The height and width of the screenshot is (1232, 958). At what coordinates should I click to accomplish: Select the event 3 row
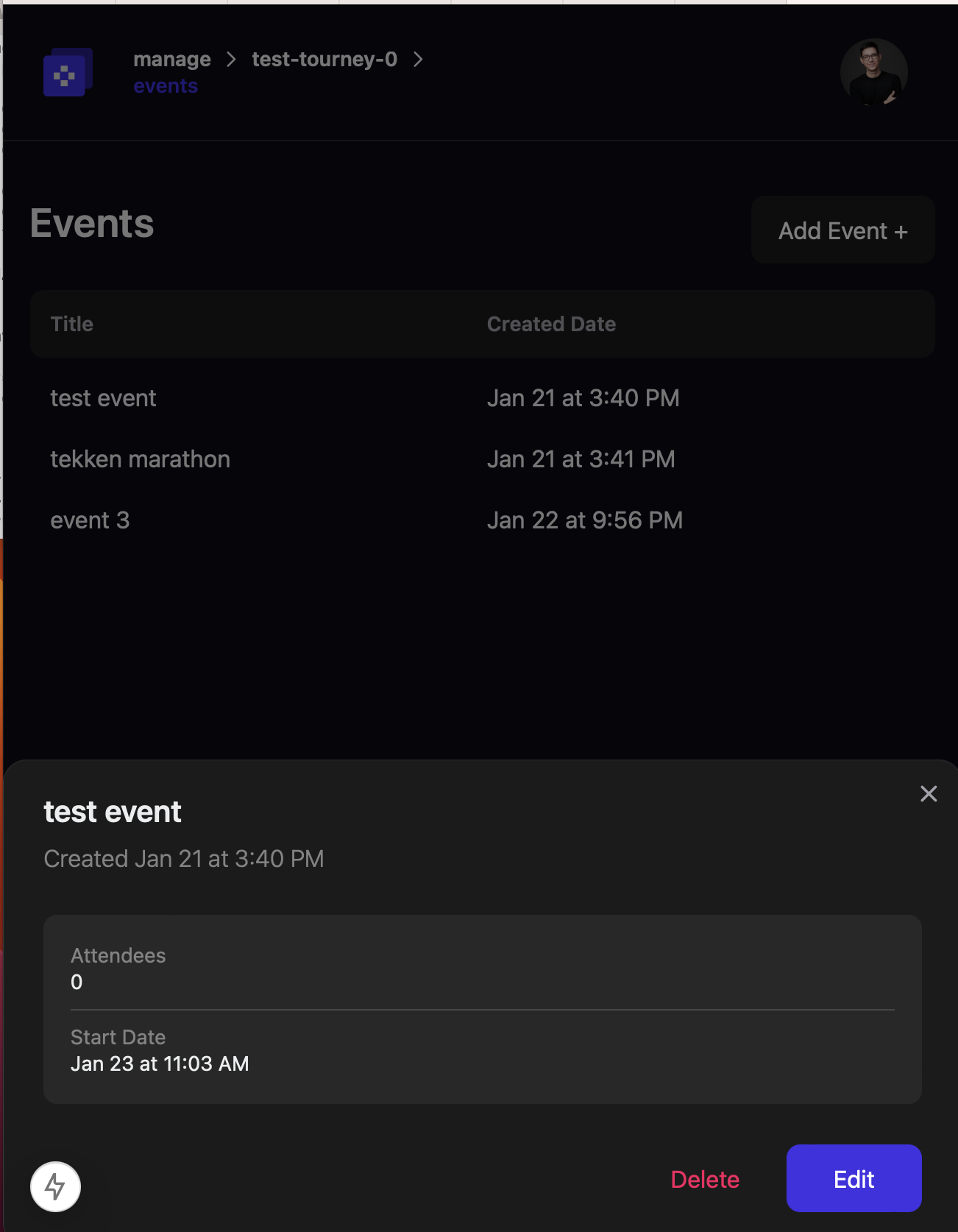click(x=90, y=520)
